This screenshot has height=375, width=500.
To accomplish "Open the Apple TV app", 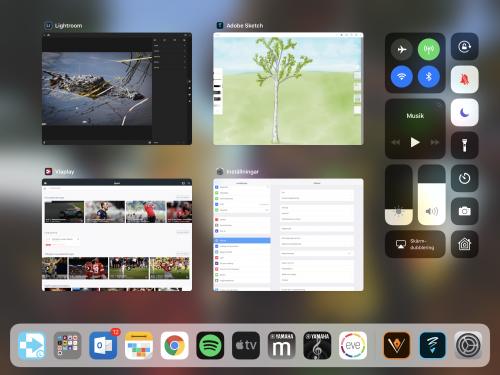I will 246,345.
